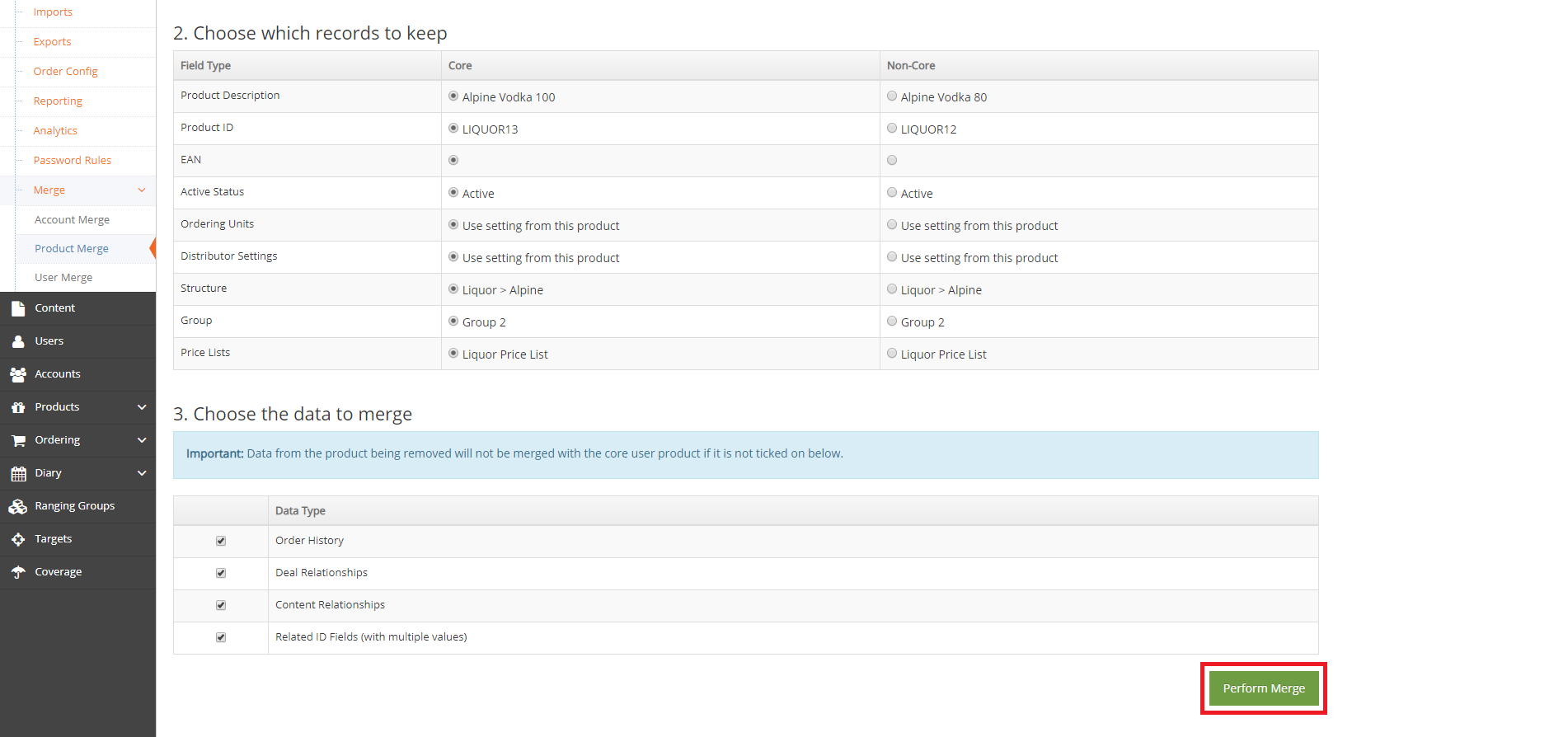Open Account Merge page
Viewport: 1568px width, 737px height.
click(x=72, y=220)
